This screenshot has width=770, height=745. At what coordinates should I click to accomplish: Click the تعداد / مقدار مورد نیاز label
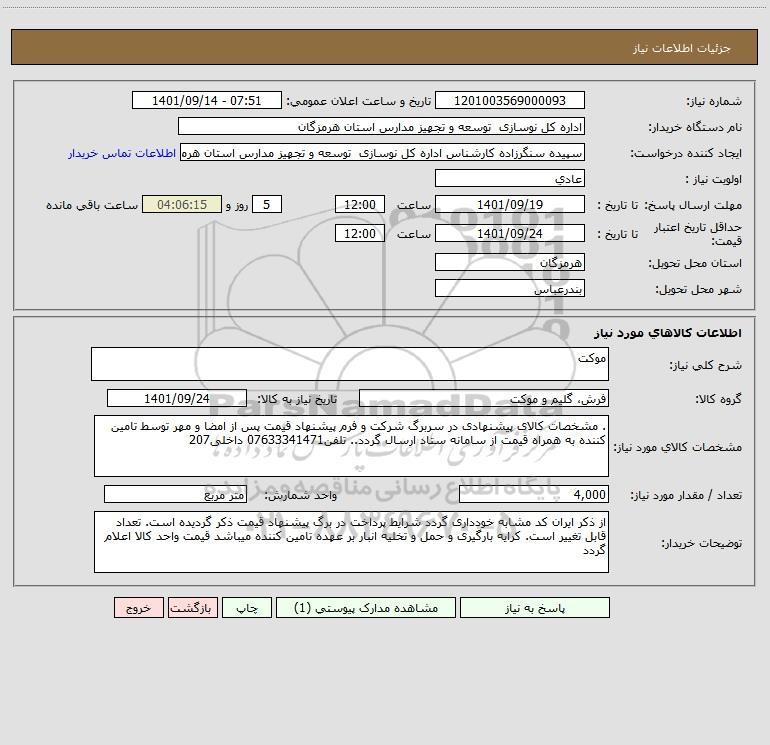coord(686,496)
